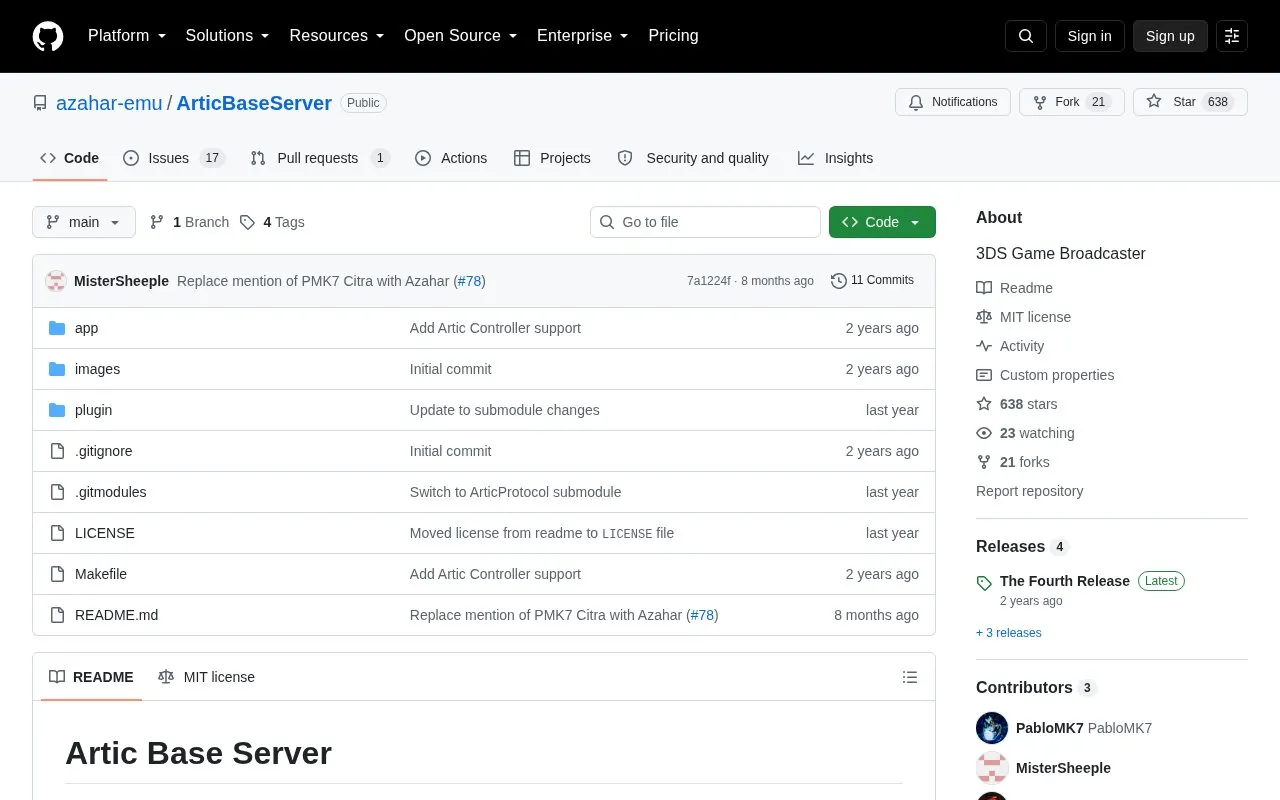
Task: View the 11 Commits history
Action: click(872, 281)
